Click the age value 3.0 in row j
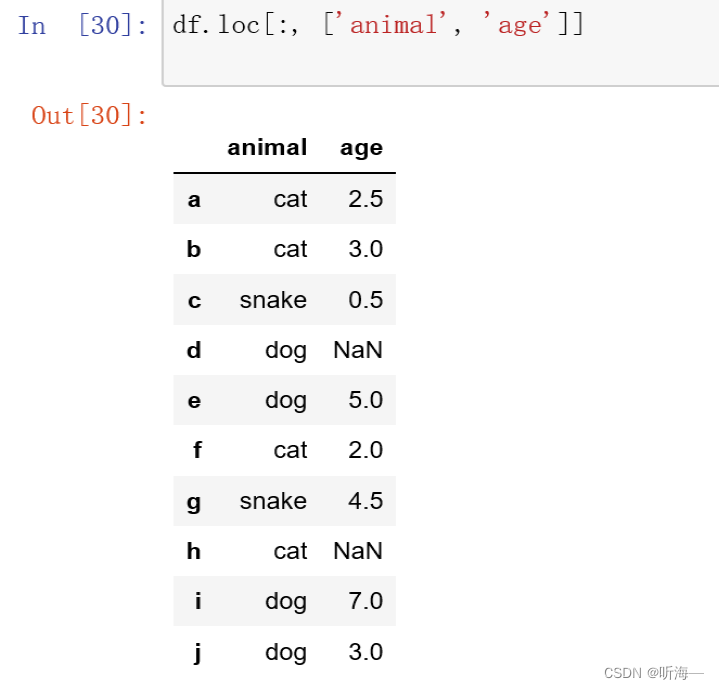719x689 pixels. coord(365,652)
